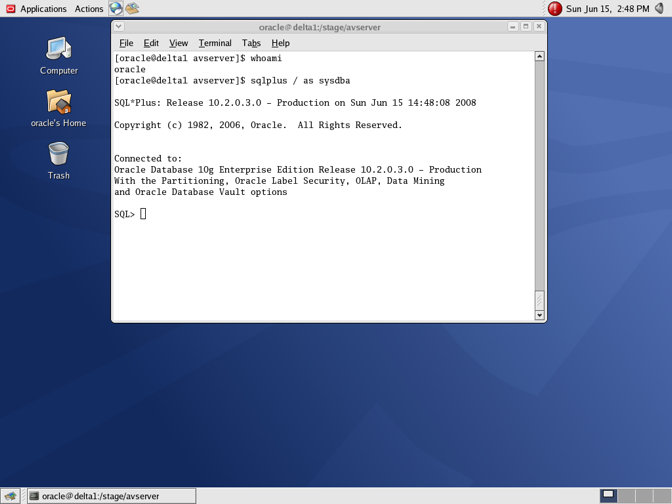The height and width of the screenshot is (504, 672).
Task: Open the terminal window menu dropdown arrow
Action: 119,27
